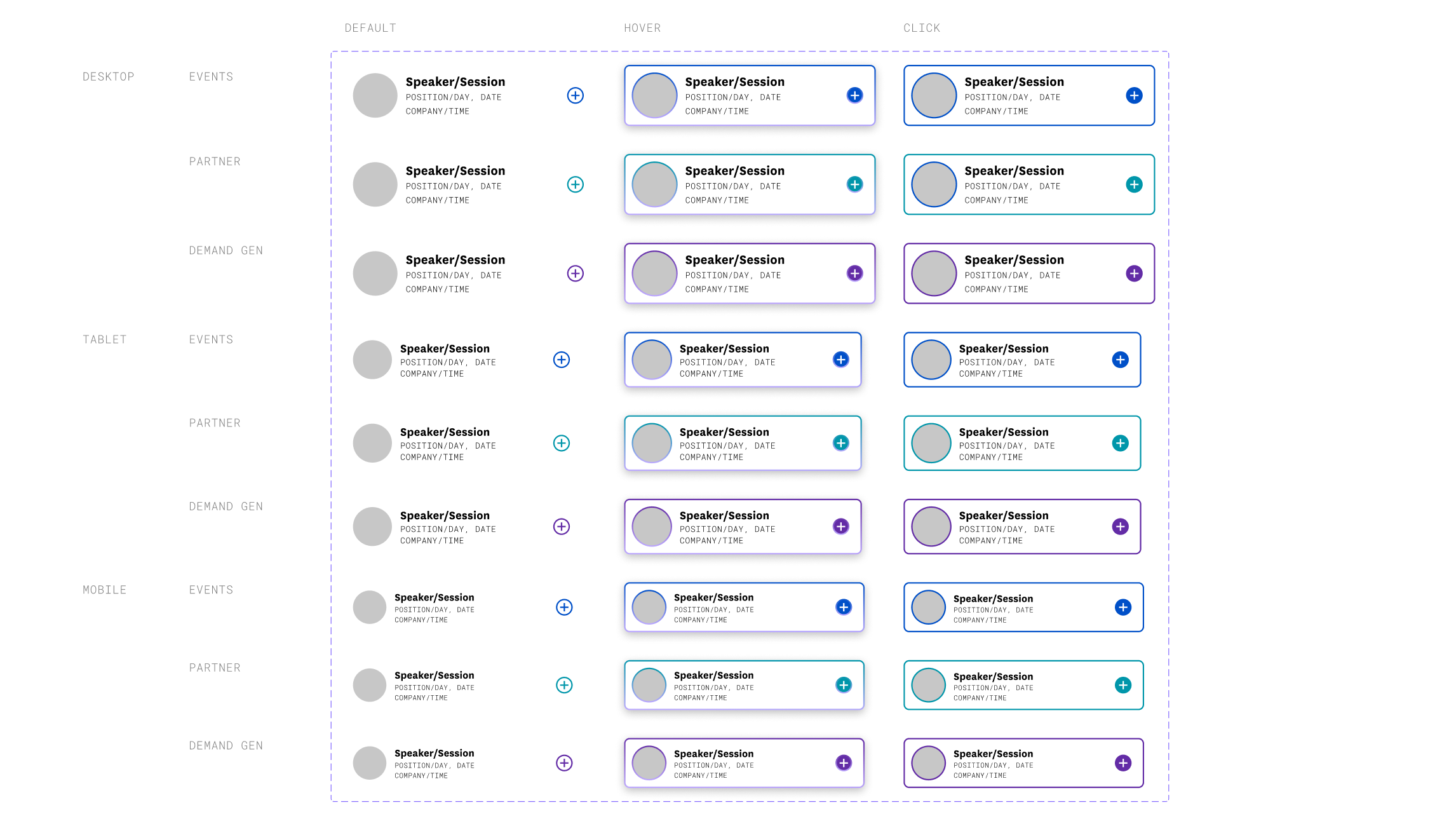Click the teal plus icon on tablet Partner click card
Screen dimensions: 1456x821
click(x=1120, y=443)
